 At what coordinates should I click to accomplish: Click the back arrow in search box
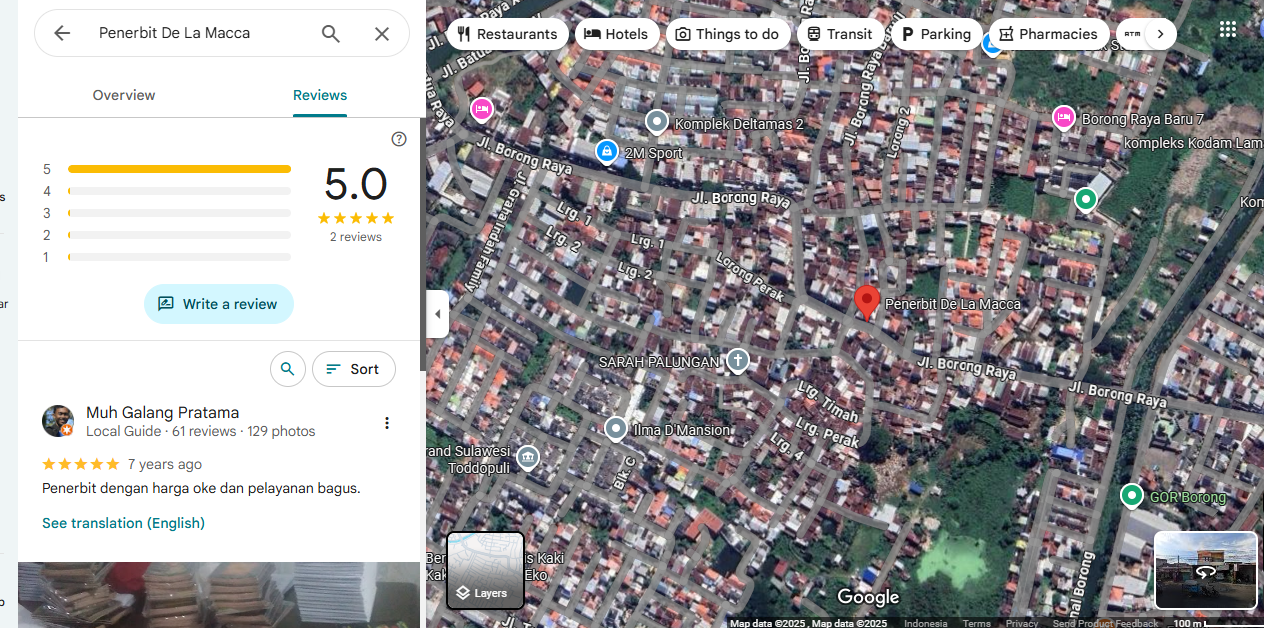(x=62, y=33)
